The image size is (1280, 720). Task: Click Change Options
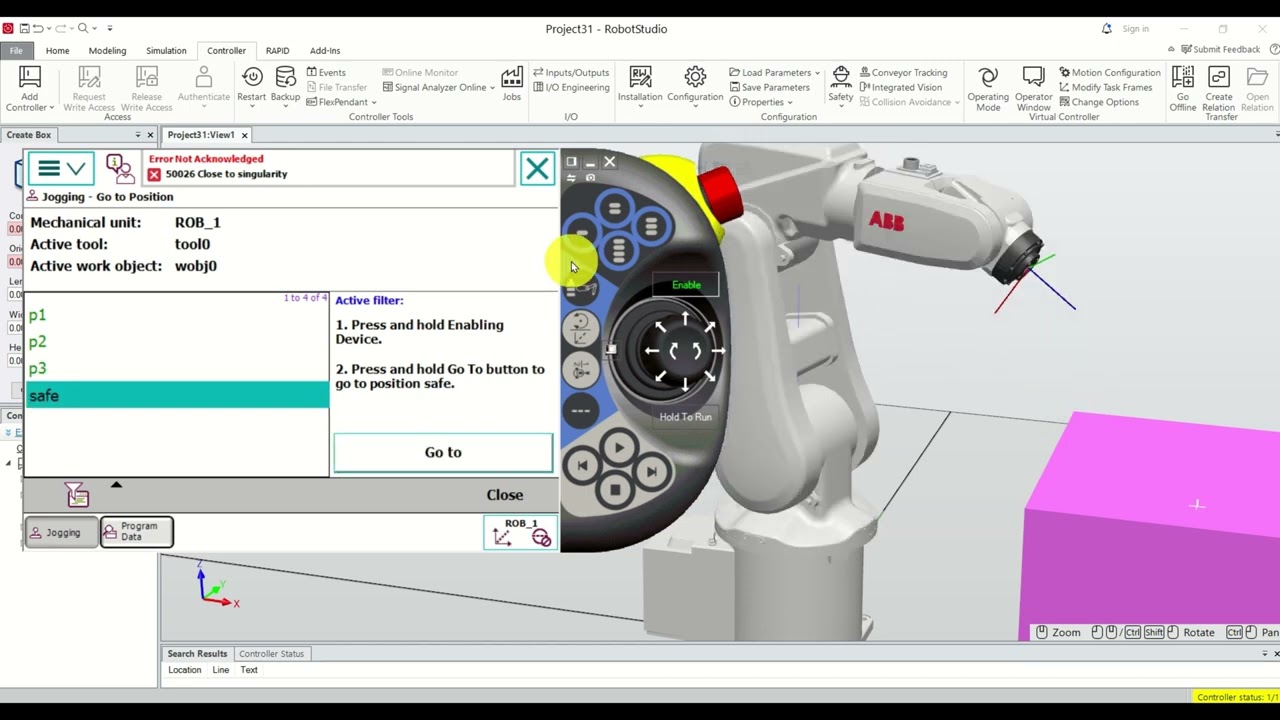[1099, 102]
